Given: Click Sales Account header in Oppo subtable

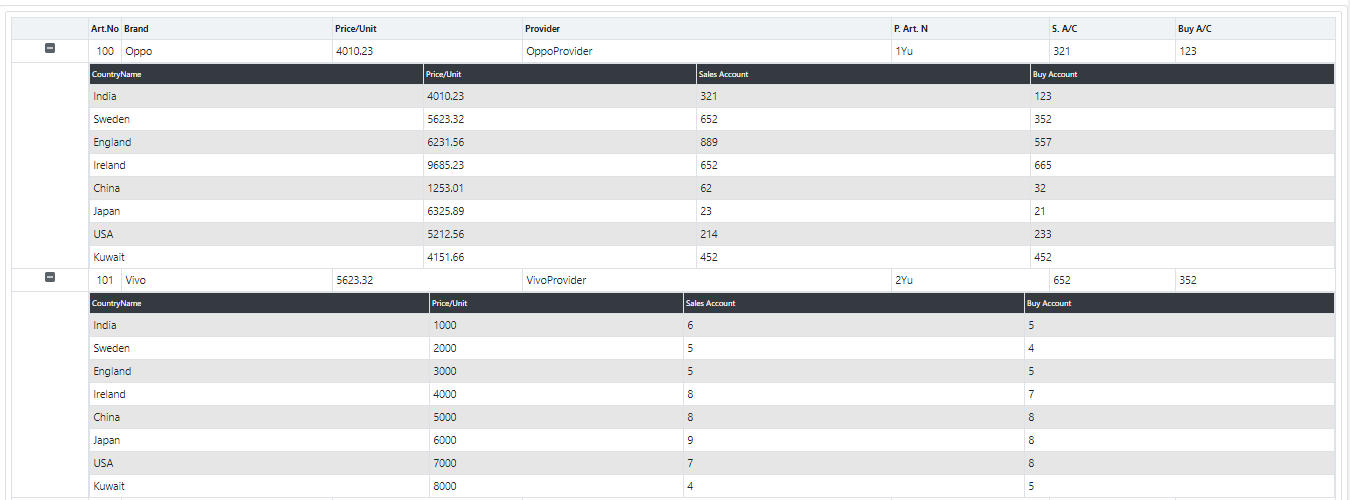Looking at the screenshot, I should click(x=724, y=74).
